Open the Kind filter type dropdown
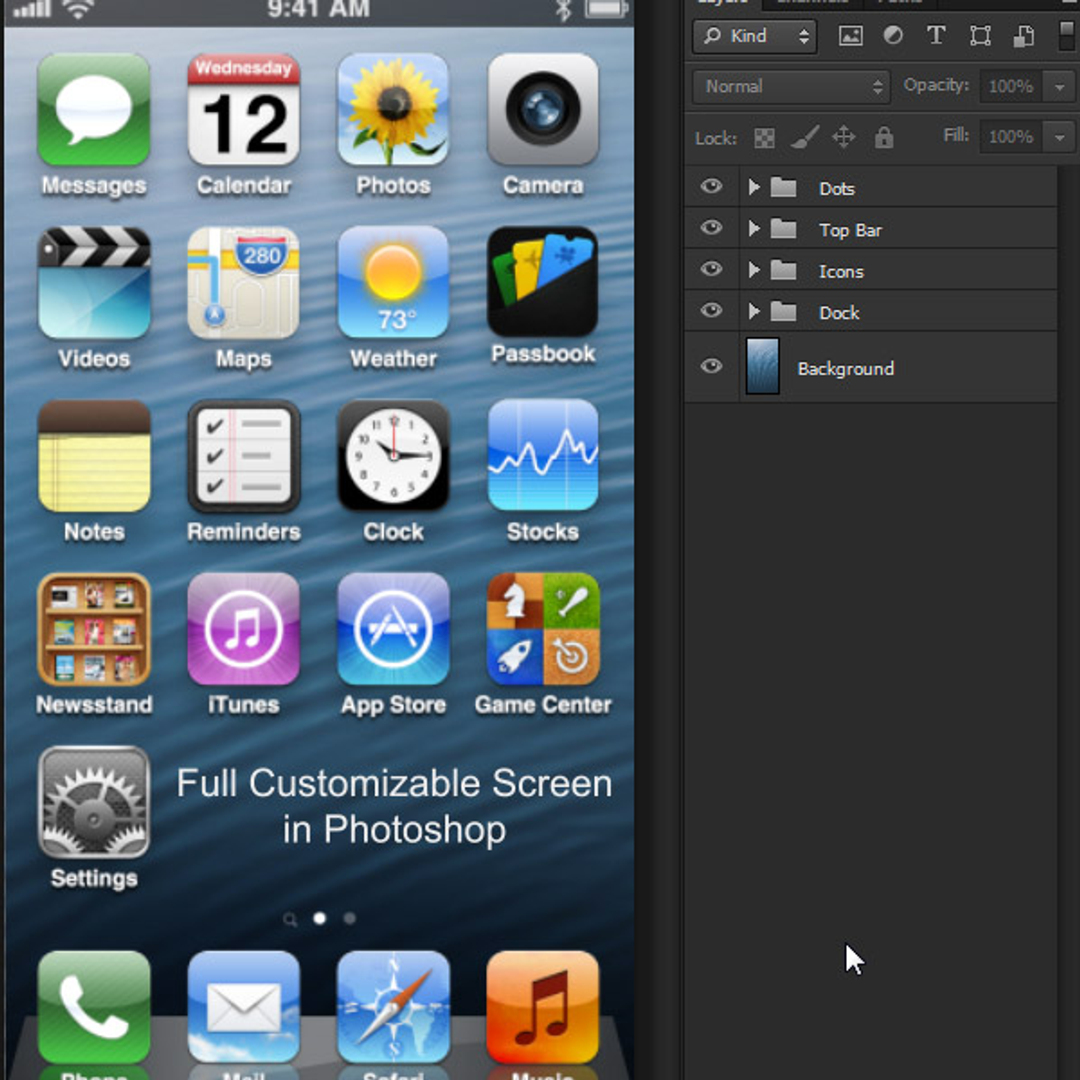 pyautogui.click(x=755, y=36)
